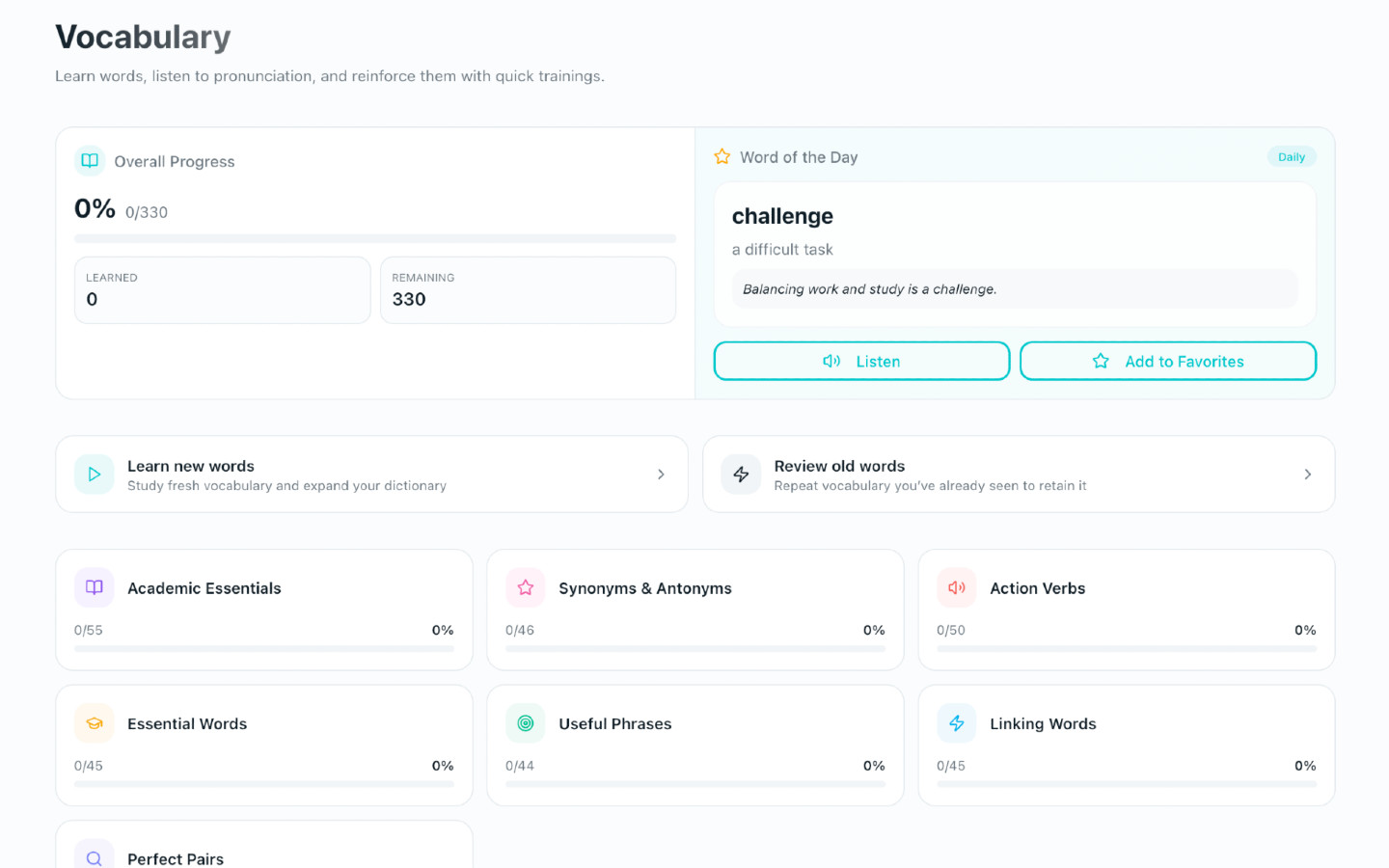This screenshot has width=1389, height=868.
Task: Click the 0% value in Linking Words card
Action: pyautogui.click(x=1305, y=766)
